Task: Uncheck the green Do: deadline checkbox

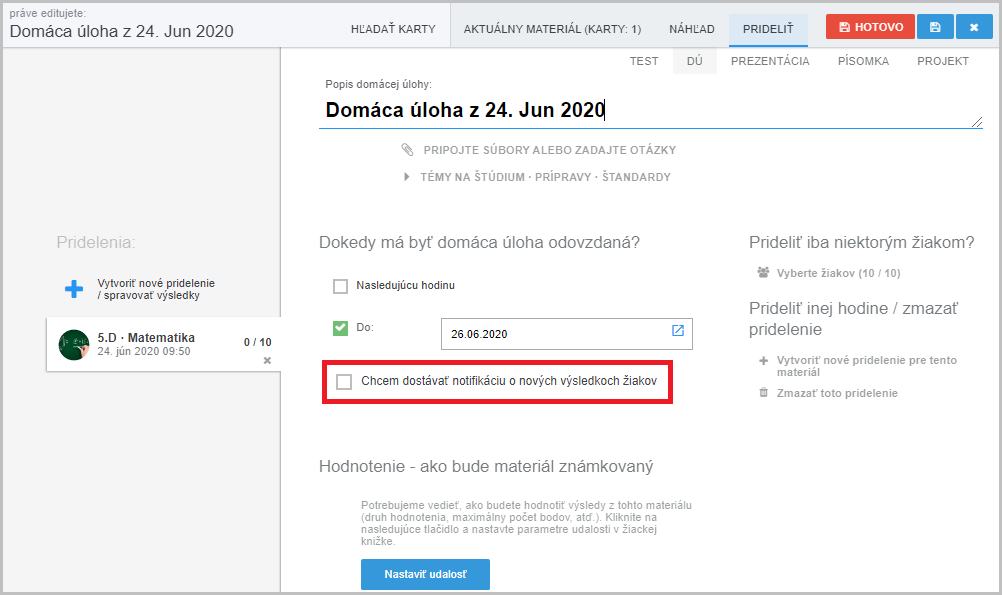Action: [x=340, y=328]
